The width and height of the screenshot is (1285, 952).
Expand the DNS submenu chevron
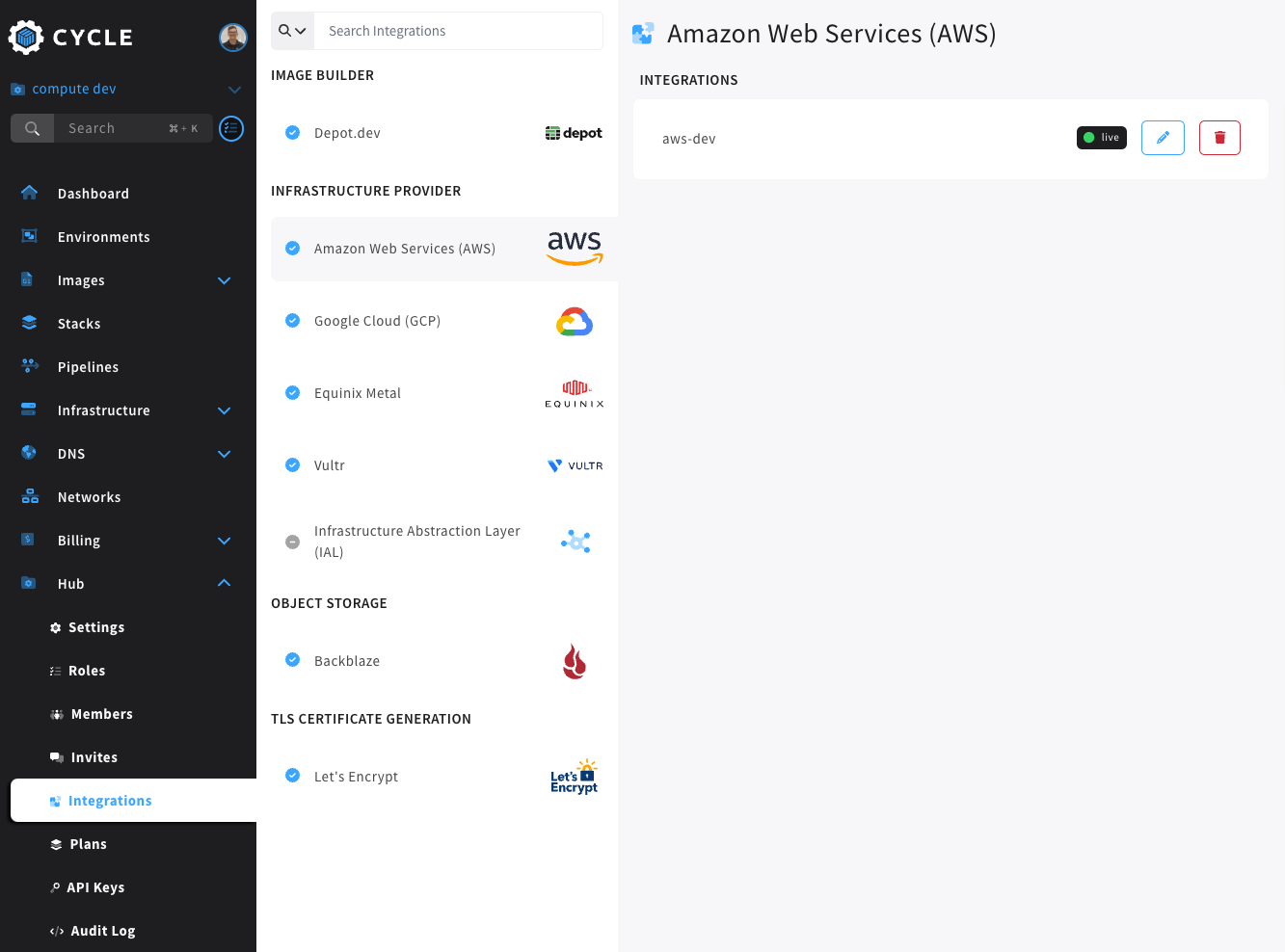click(225, 454)
